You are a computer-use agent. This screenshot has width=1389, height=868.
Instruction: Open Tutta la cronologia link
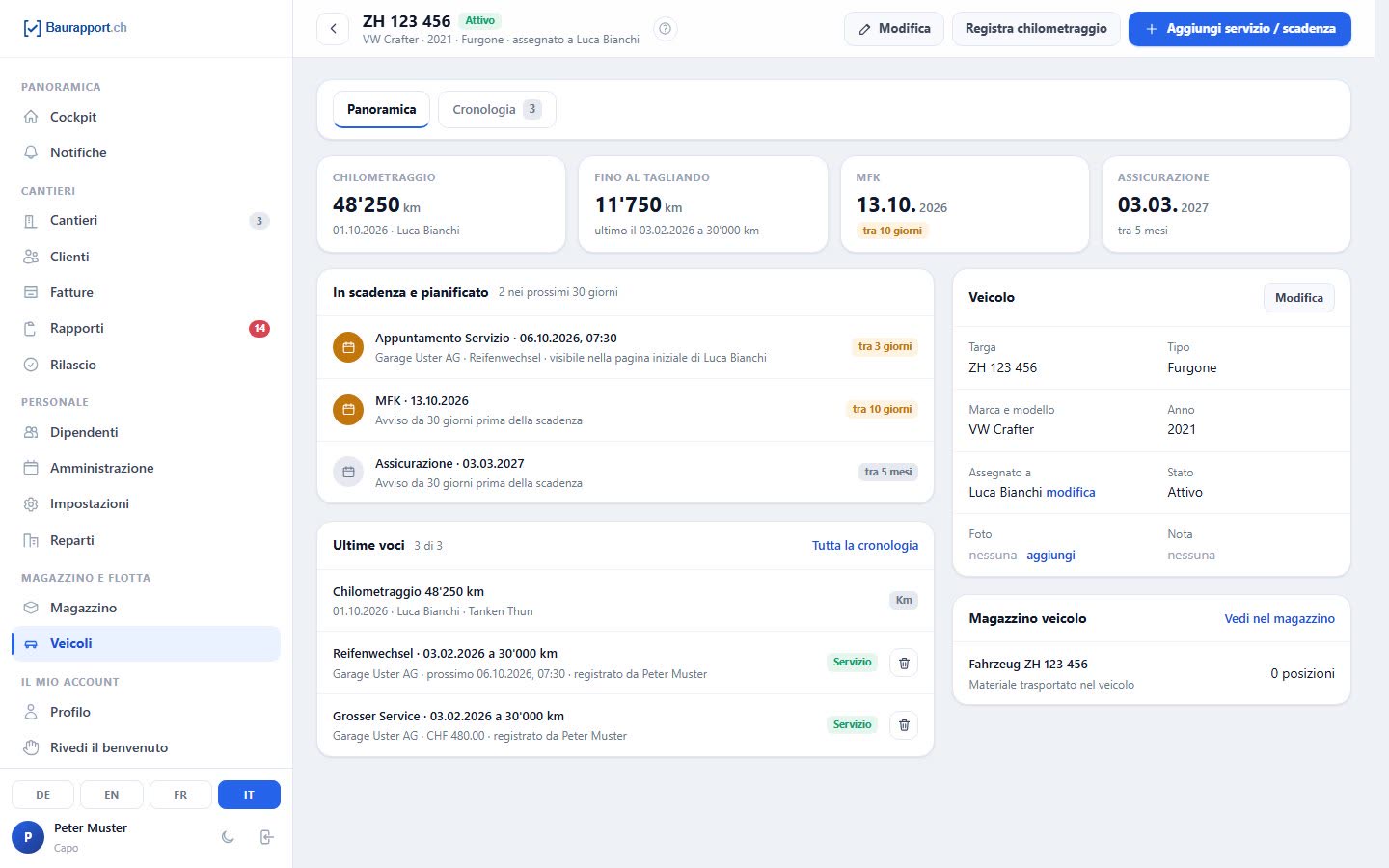865,545
